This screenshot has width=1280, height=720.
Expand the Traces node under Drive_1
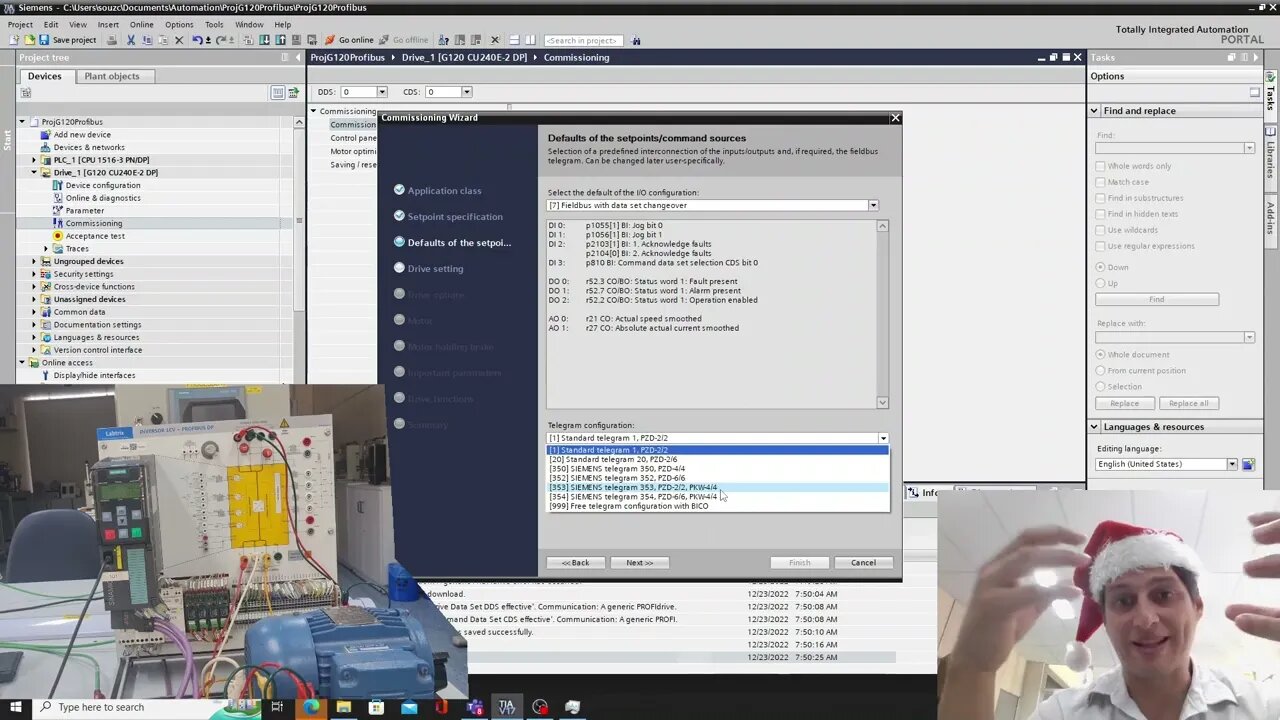click(46, 248)
